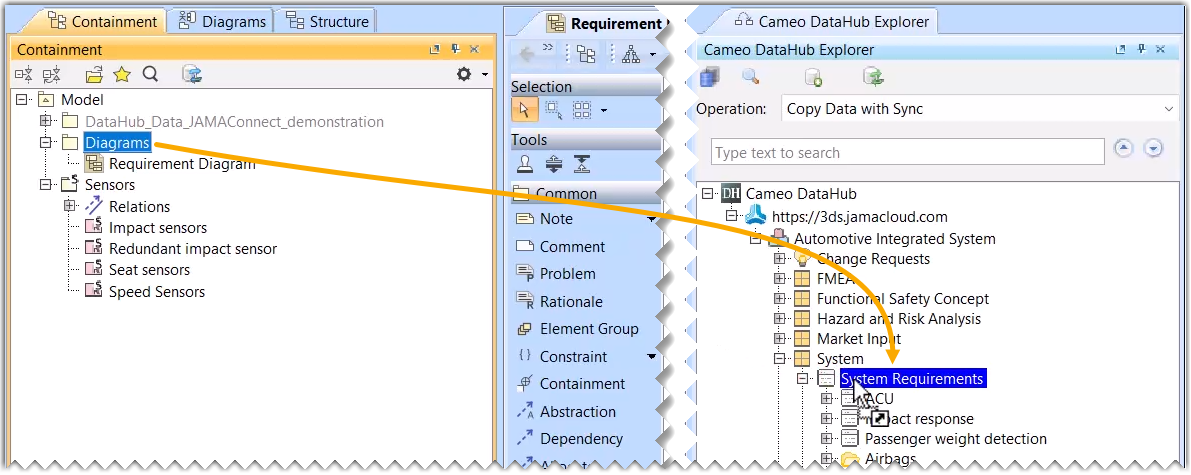Open the Operation combo box
Screen dimensions: 1191x475
pos(980,109)
